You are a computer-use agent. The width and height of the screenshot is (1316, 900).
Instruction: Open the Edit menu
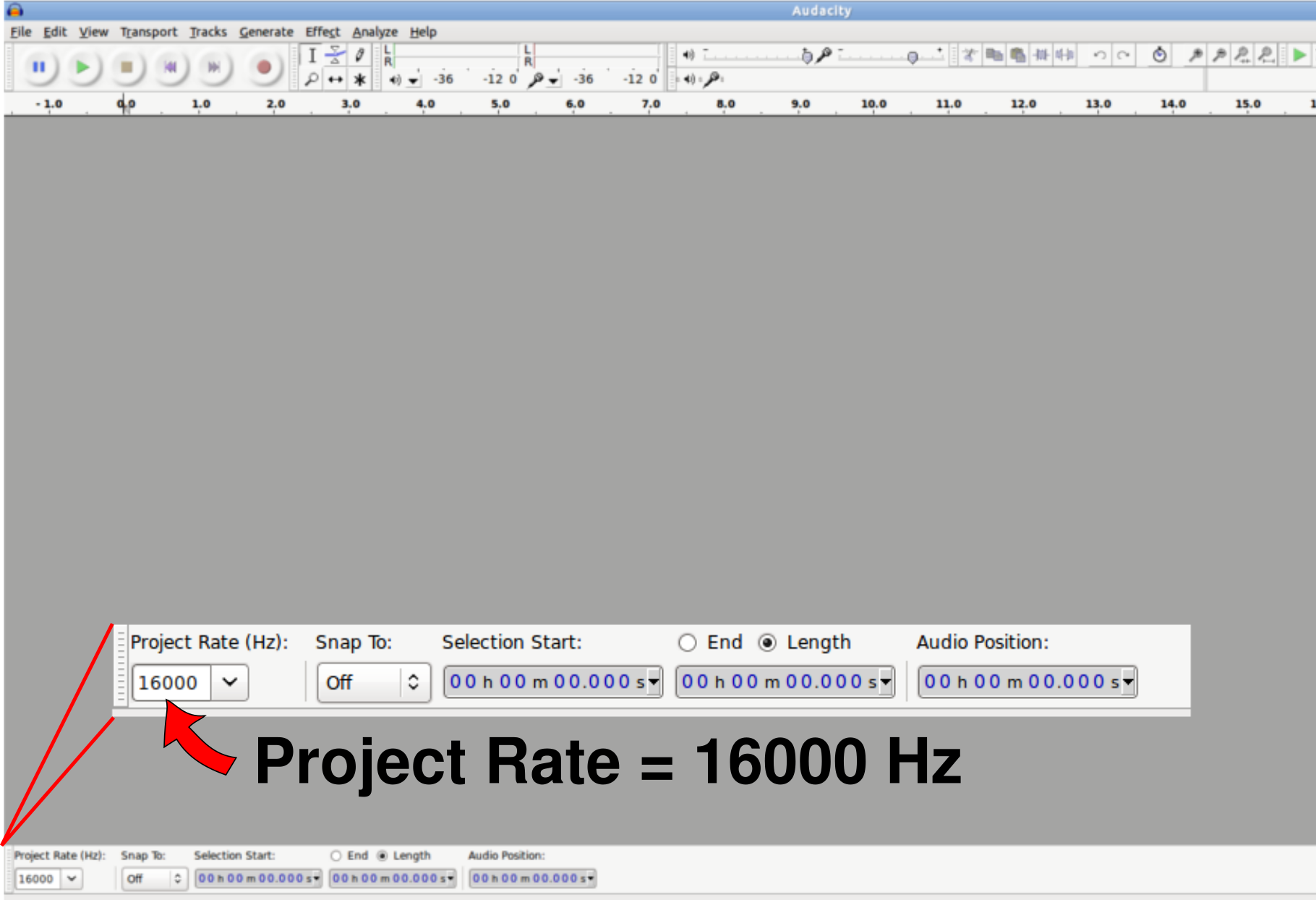click(x=55, y=32)
